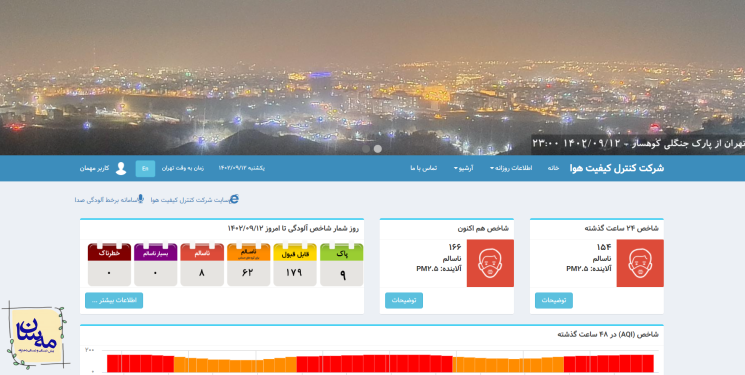The image size is (745, 375).
Task: Click the masked face icon for current index
Action: pos(490,263)
